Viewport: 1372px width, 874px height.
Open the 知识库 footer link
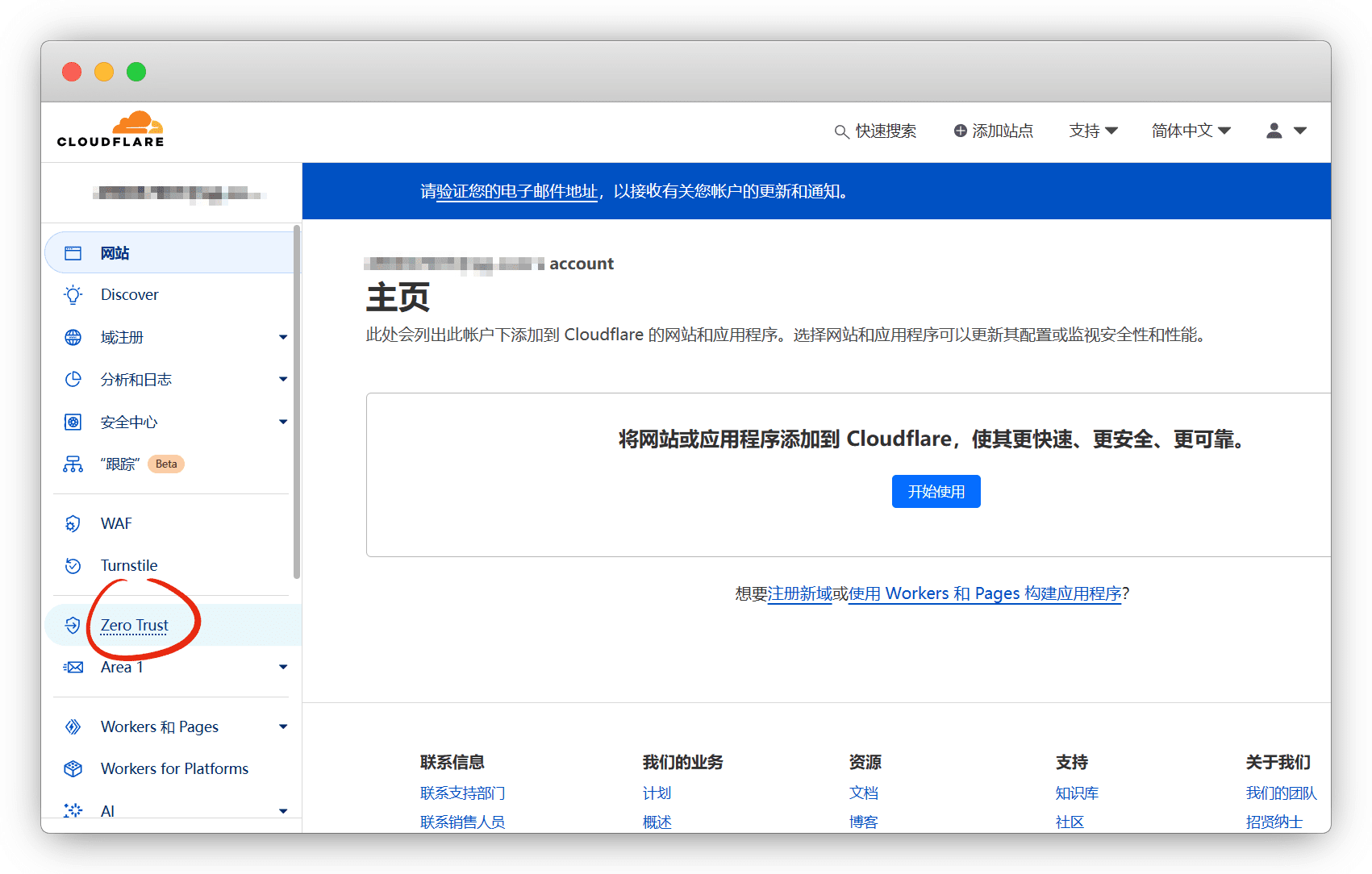click(1077, 793)
